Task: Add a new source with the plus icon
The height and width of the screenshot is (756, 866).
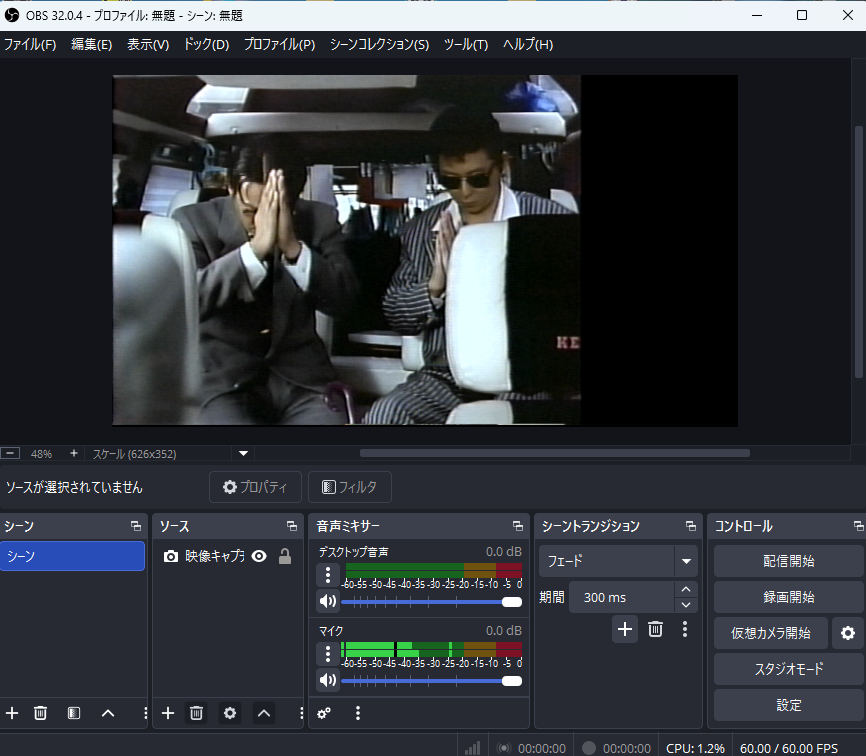Action: pos(168,713)
